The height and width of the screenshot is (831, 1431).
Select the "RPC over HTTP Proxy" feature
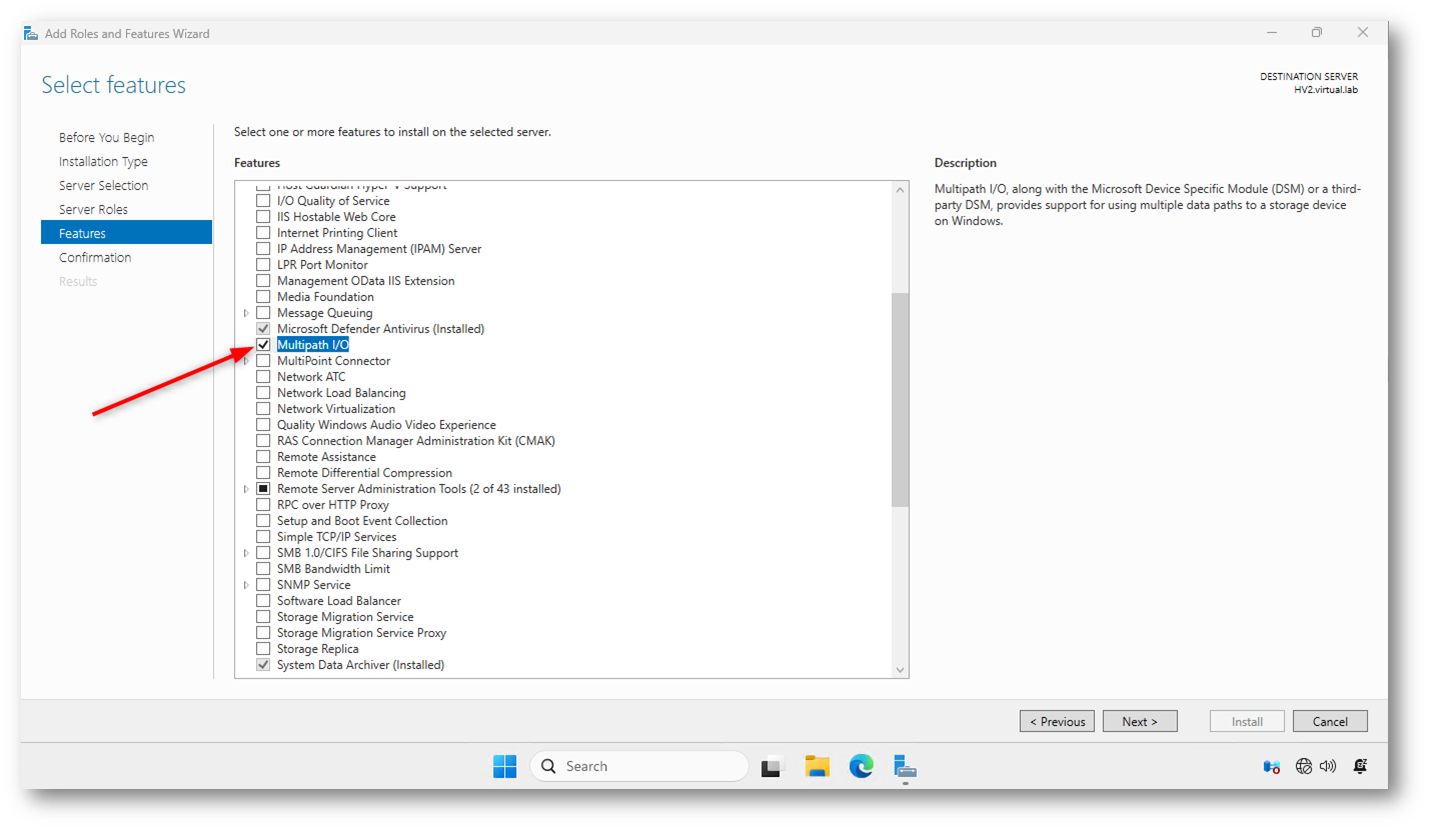(333, 505)
